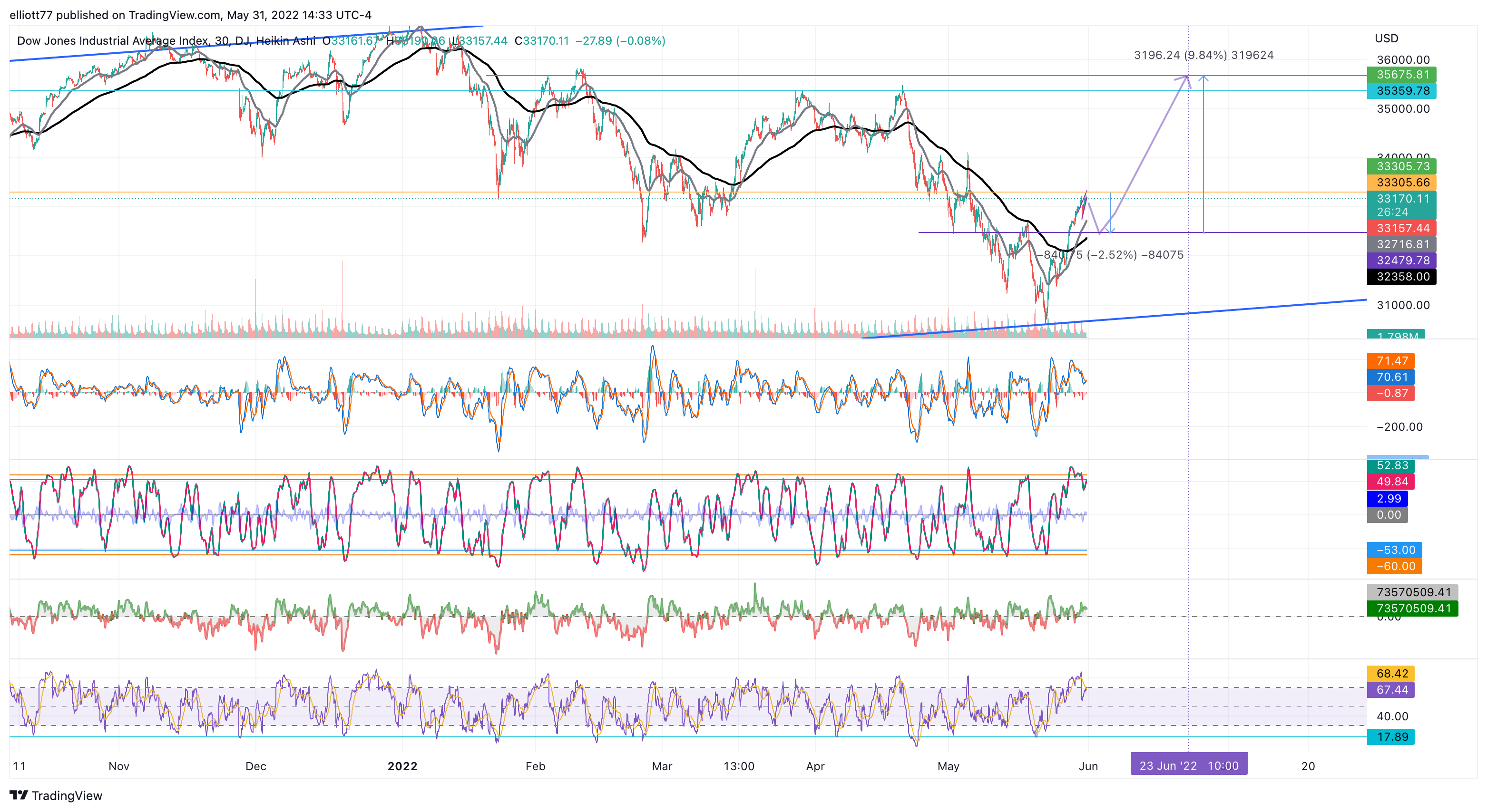
Task: Click the cyan 35359.78 price label
Action: click(1401, 91)
